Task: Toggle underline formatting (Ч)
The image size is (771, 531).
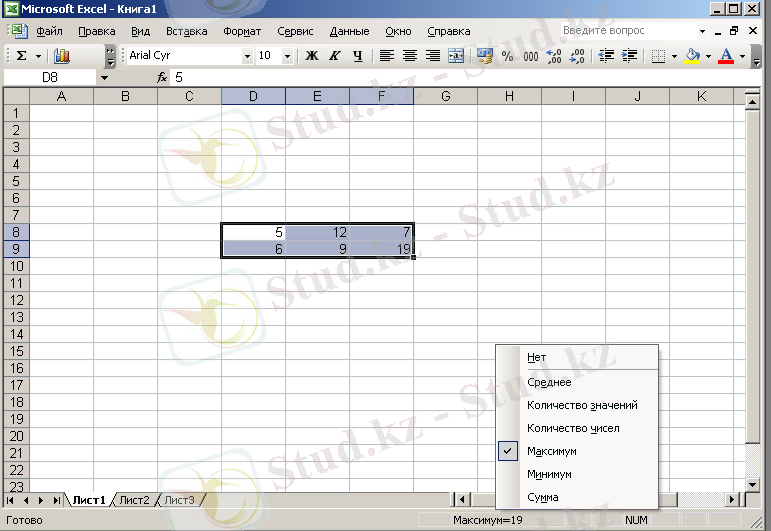Action: pos(357,56)
